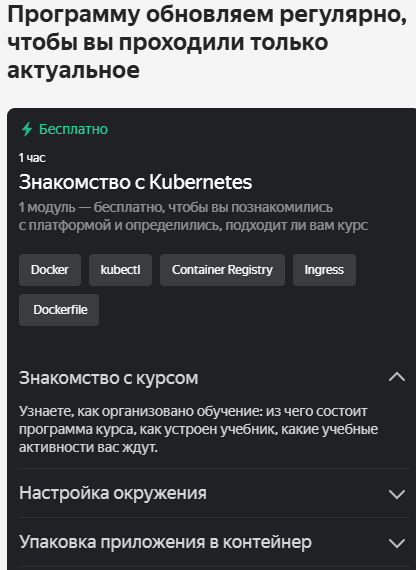
Task: Click the gray 1 модуль — бесплатно subtitle
Action: [193, 216]
